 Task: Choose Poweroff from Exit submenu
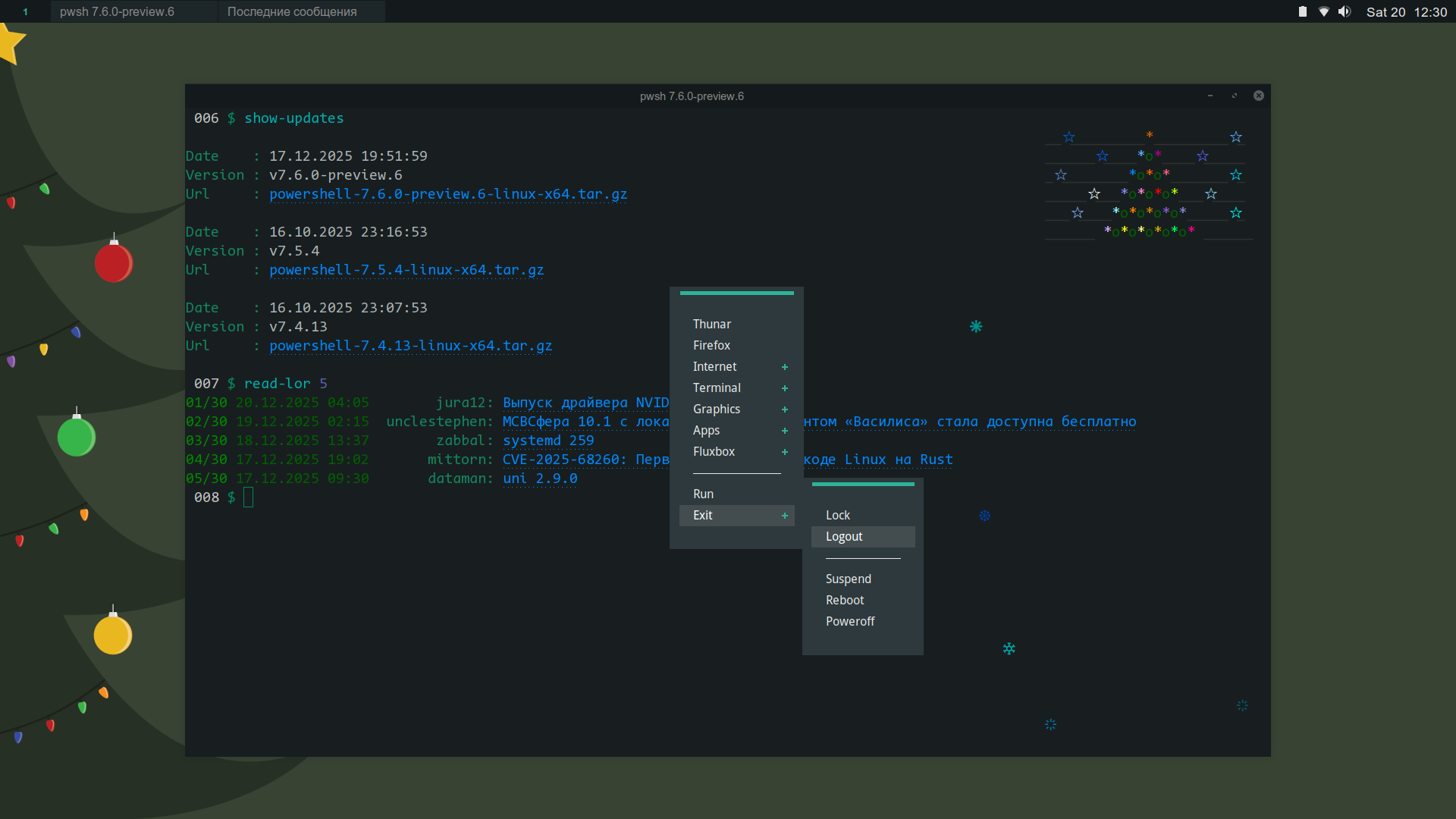(850, 621)
